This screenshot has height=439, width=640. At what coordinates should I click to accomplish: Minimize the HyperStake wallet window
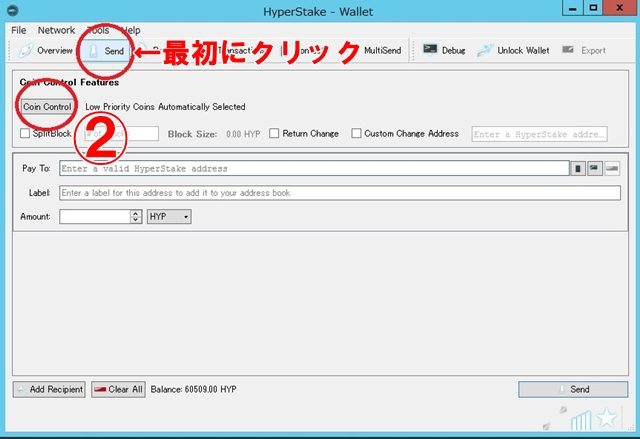(x=572, y=8)
